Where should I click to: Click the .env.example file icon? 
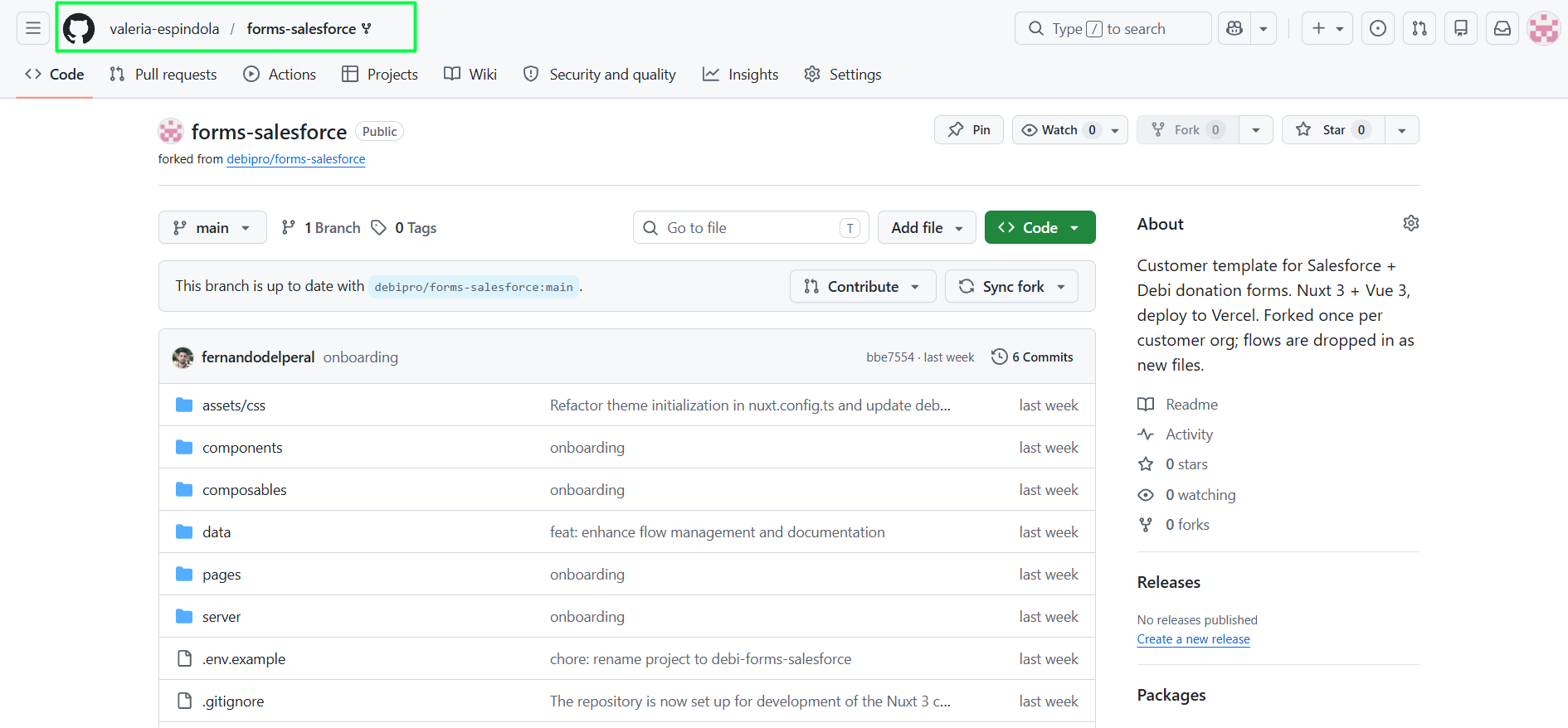coord(184,659)
